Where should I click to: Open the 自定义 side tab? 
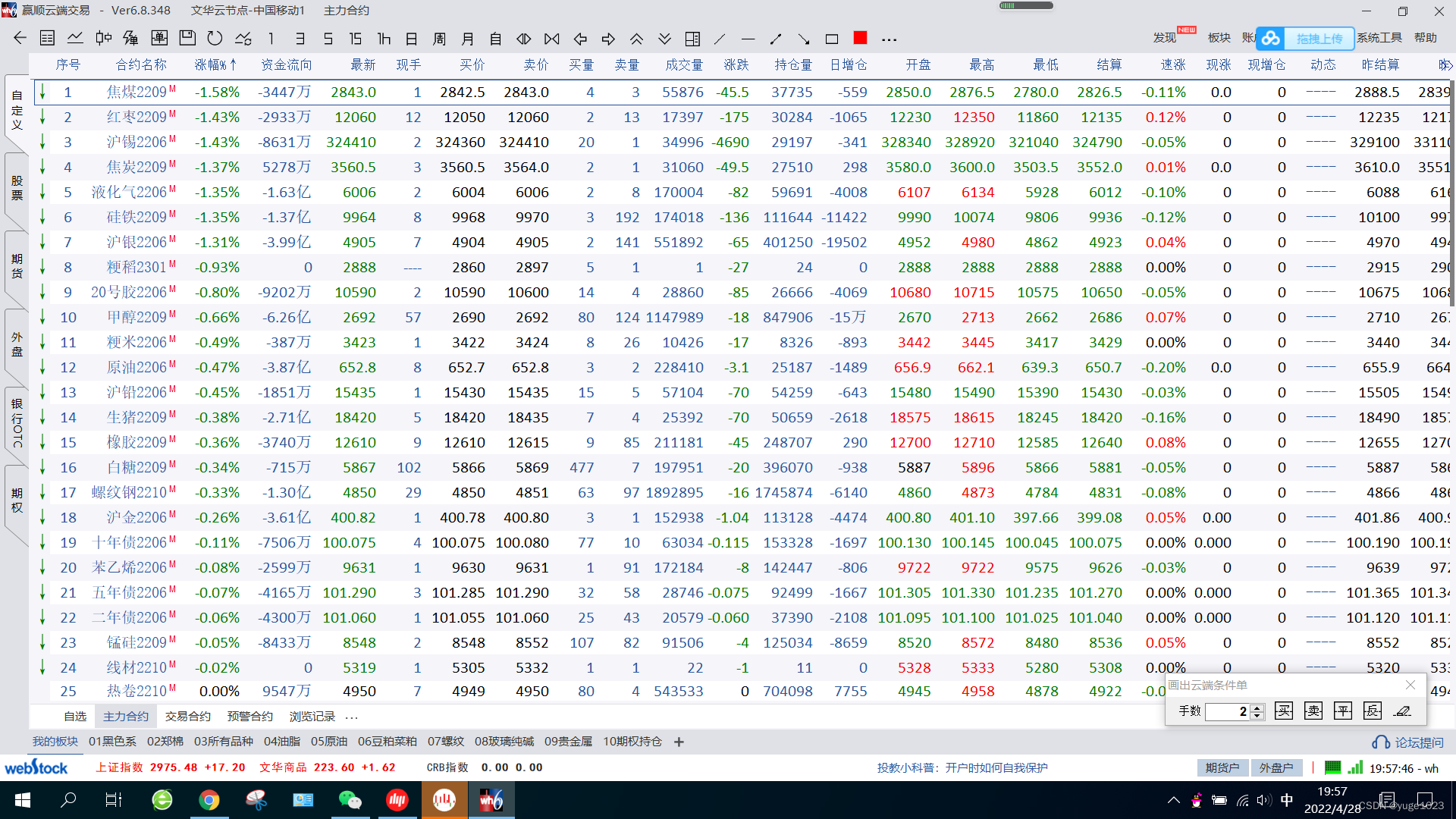(17, 109)
